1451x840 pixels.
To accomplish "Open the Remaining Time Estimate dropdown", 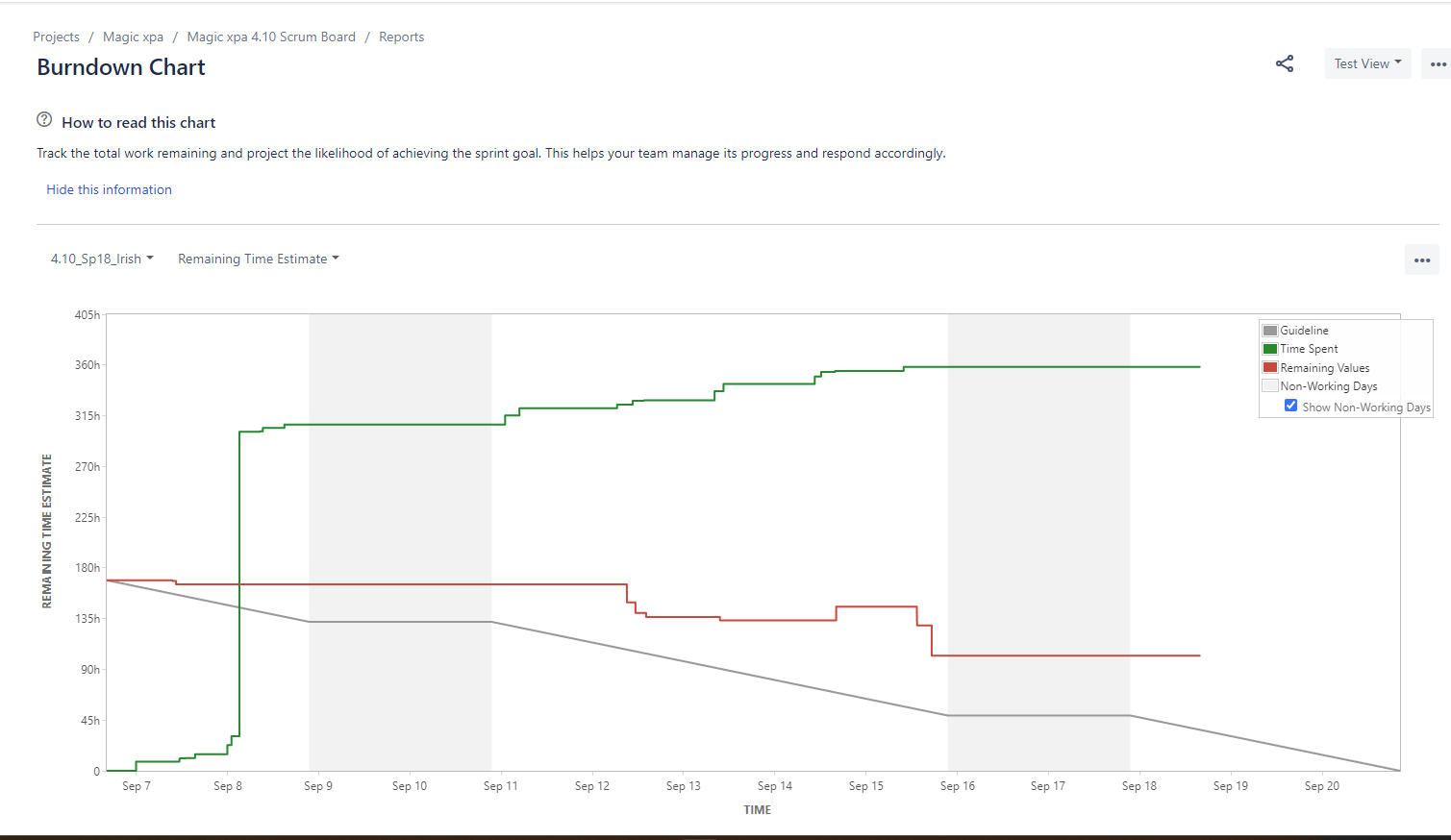I will click(x=258, y=258).
